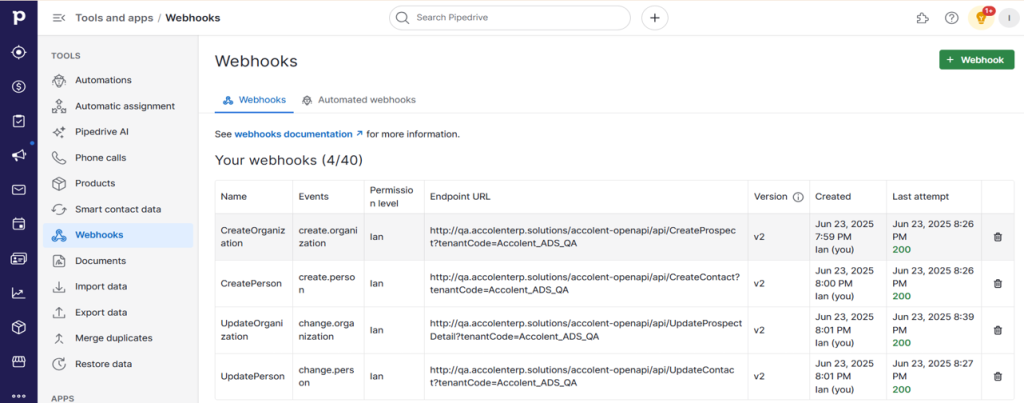This screenshot has height=403, width=1024.
Task: Open Contacts card icon in left rail
Action: pyautogui.click(x=18, y=259)
